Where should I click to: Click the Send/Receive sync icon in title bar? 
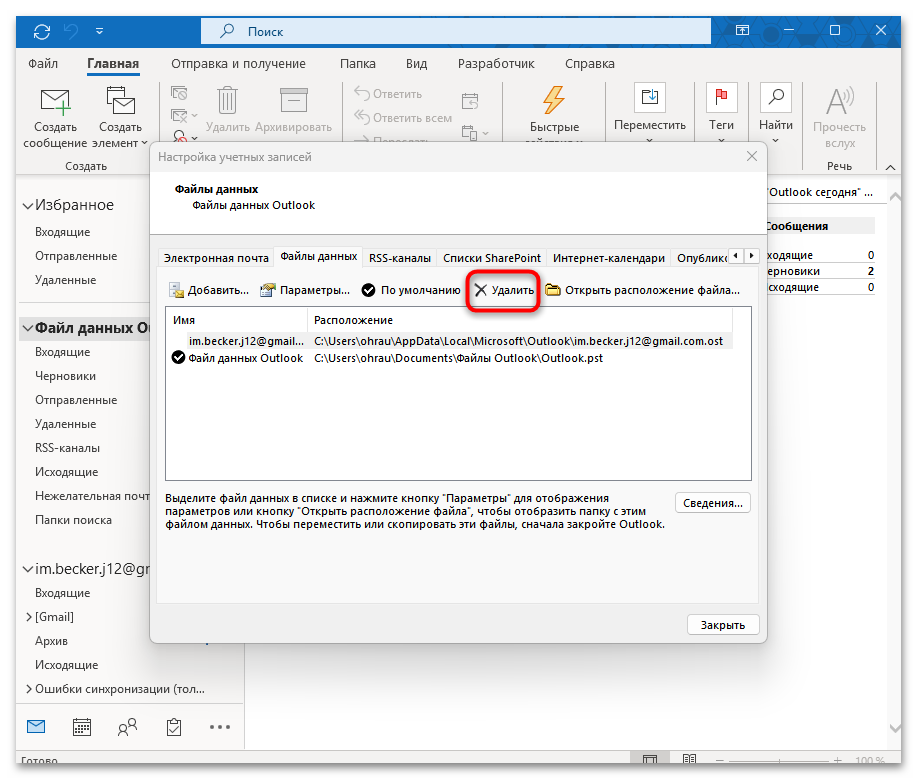tap(42, 31)
